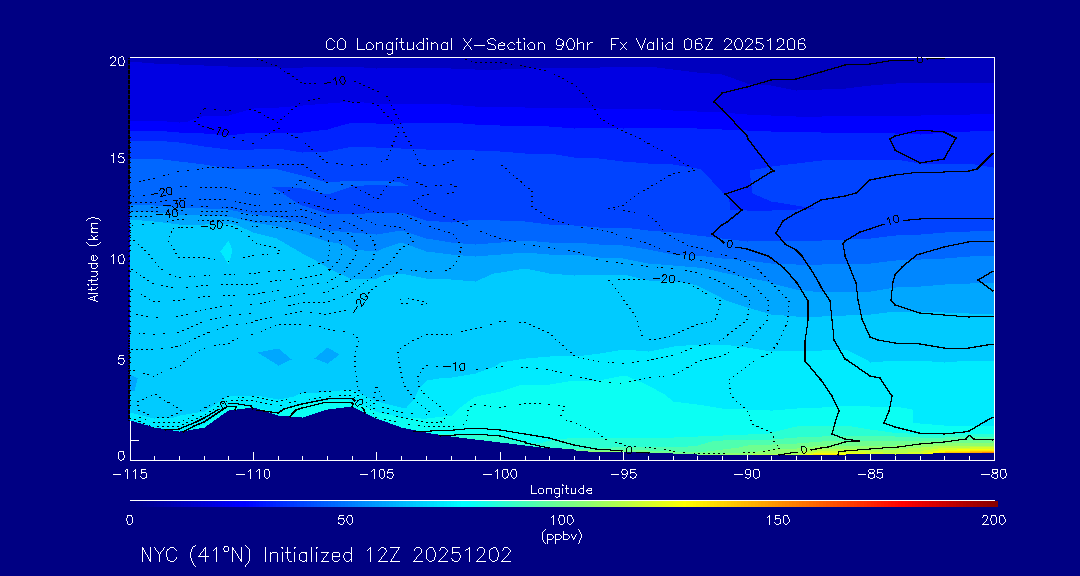Select the 15 tick label on altitude axis
Viewport: 1080px width, 576px height.
(117, 158)
